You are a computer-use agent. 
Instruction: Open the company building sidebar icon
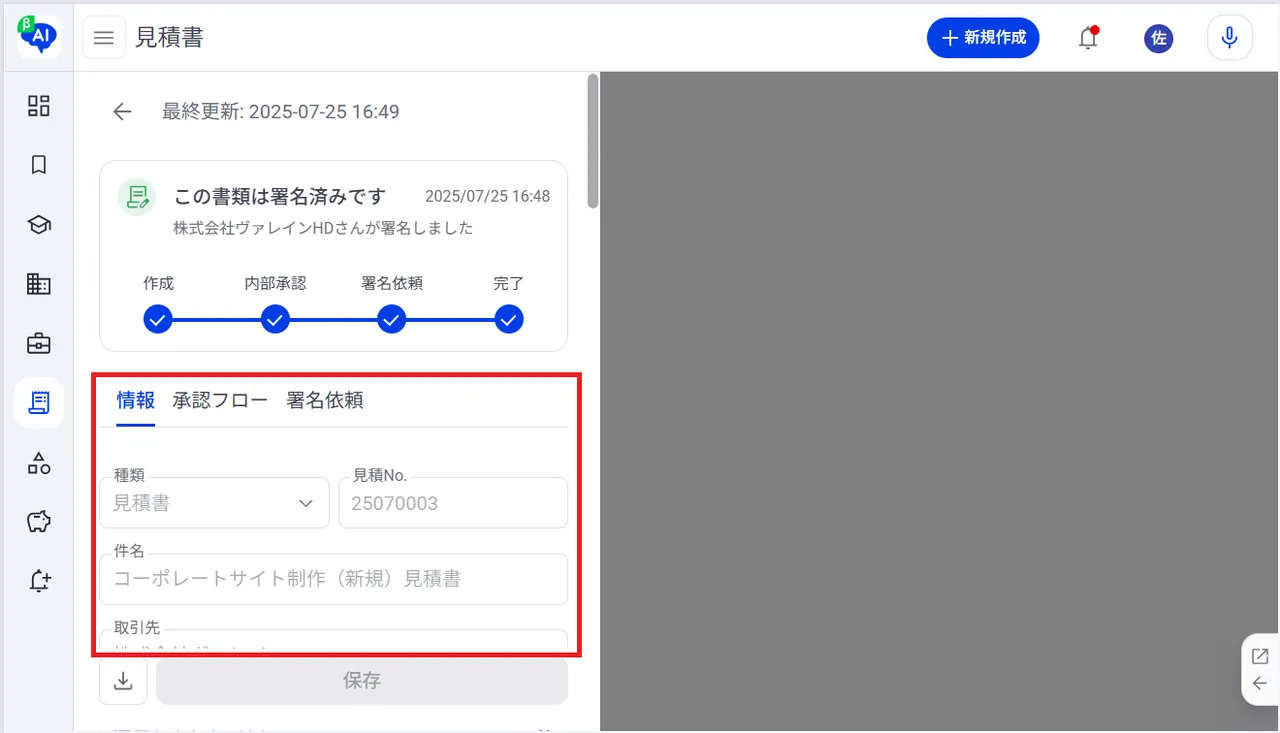tap(39, 284)
